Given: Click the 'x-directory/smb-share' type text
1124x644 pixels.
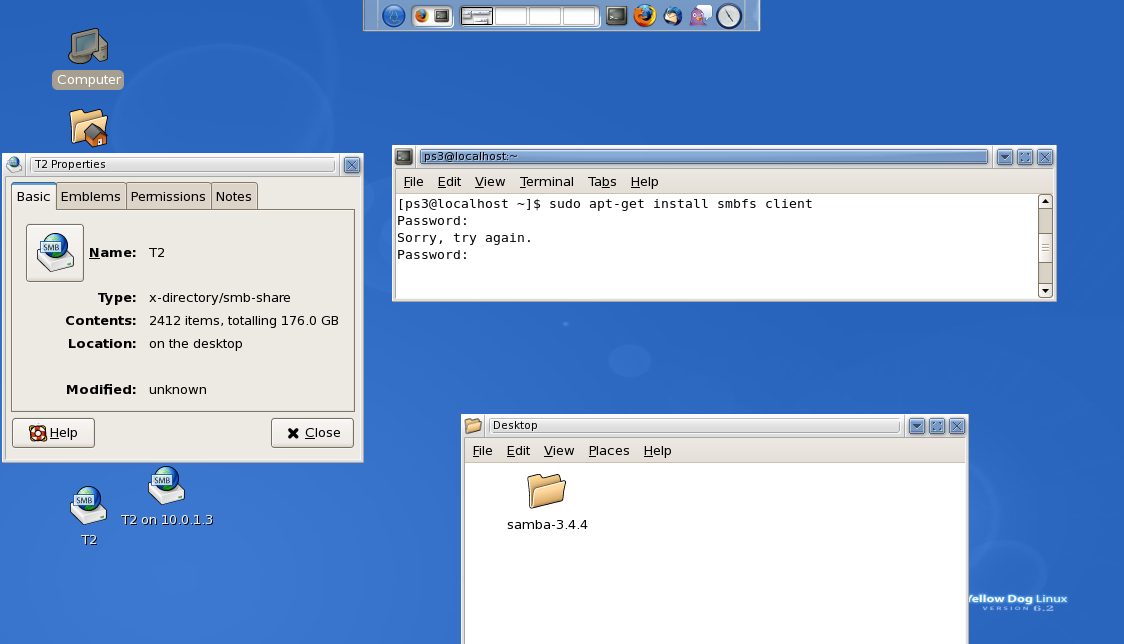Looking at the screenshot, I should pos(220,298).
